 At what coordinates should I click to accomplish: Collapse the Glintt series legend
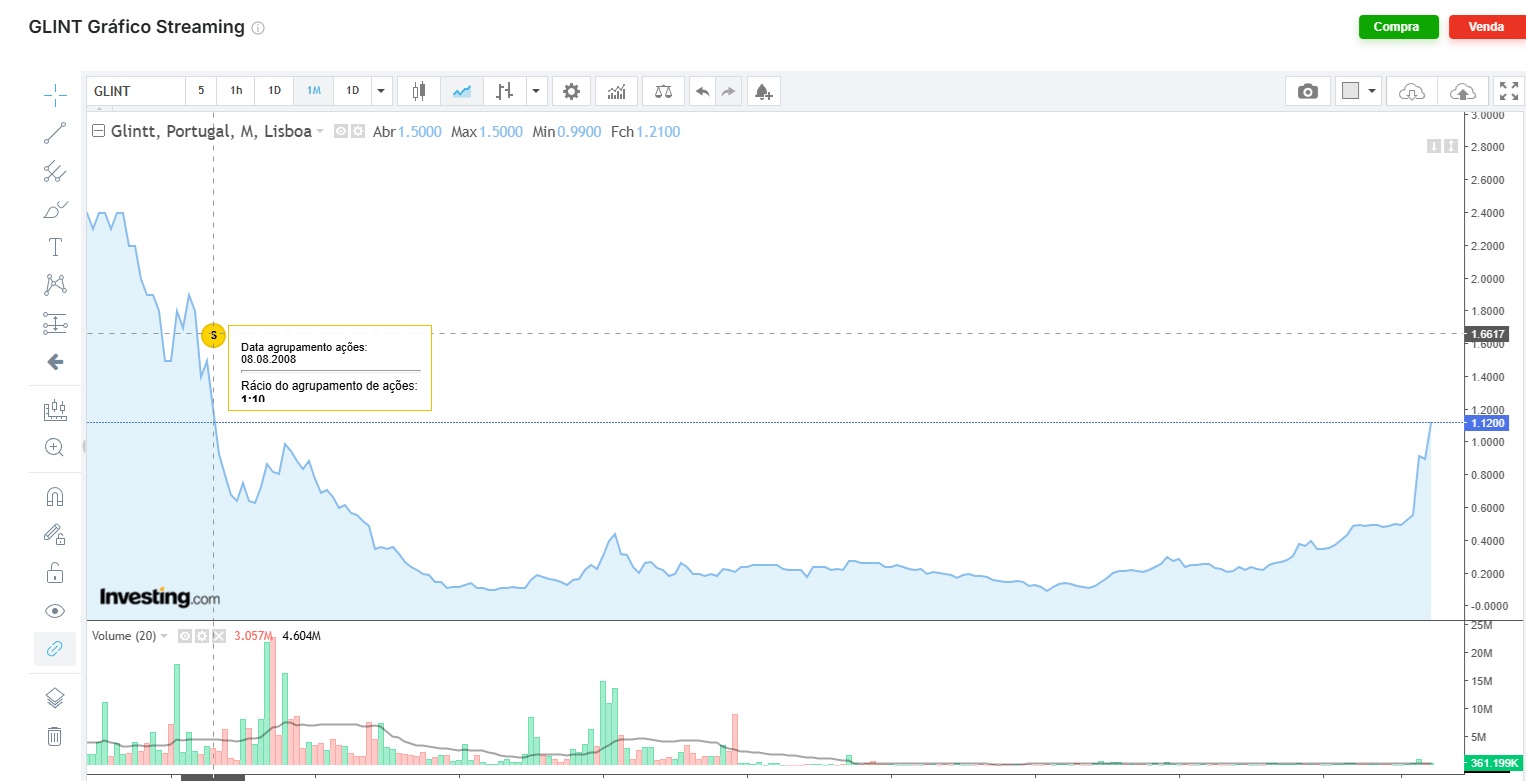(x=99, y=131)
